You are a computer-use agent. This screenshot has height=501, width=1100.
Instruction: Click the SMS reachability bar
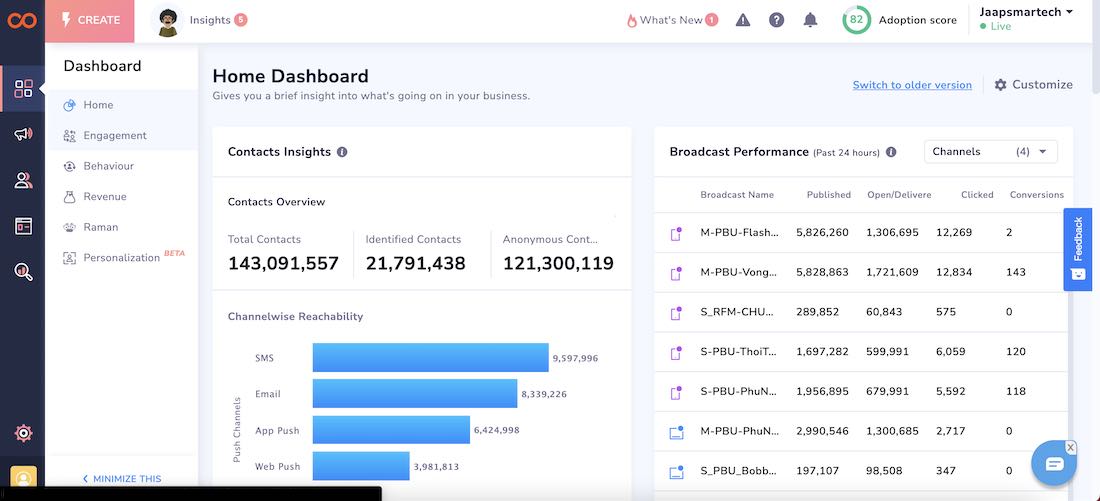point(430,358)
